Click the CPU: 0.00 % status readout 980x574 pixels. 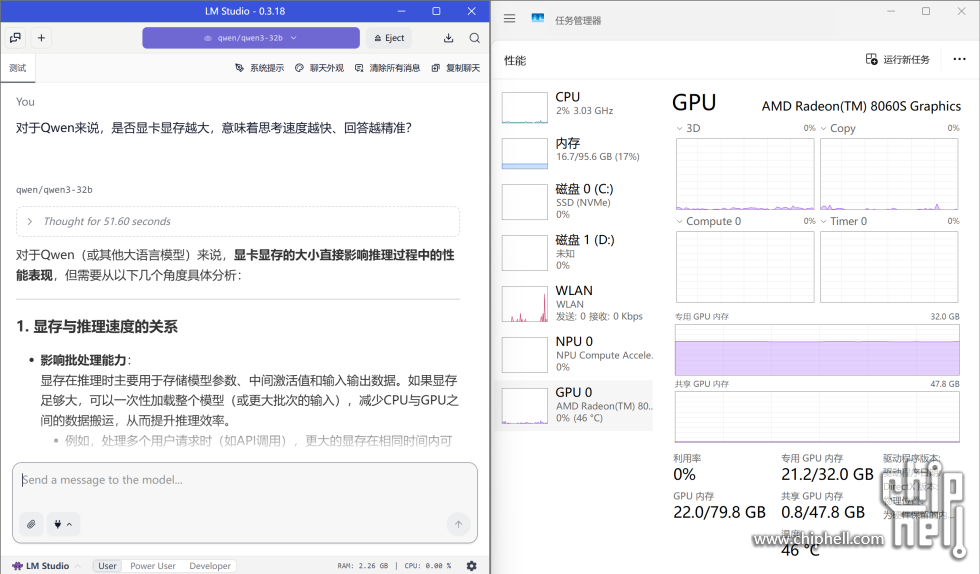click(428, 566)
